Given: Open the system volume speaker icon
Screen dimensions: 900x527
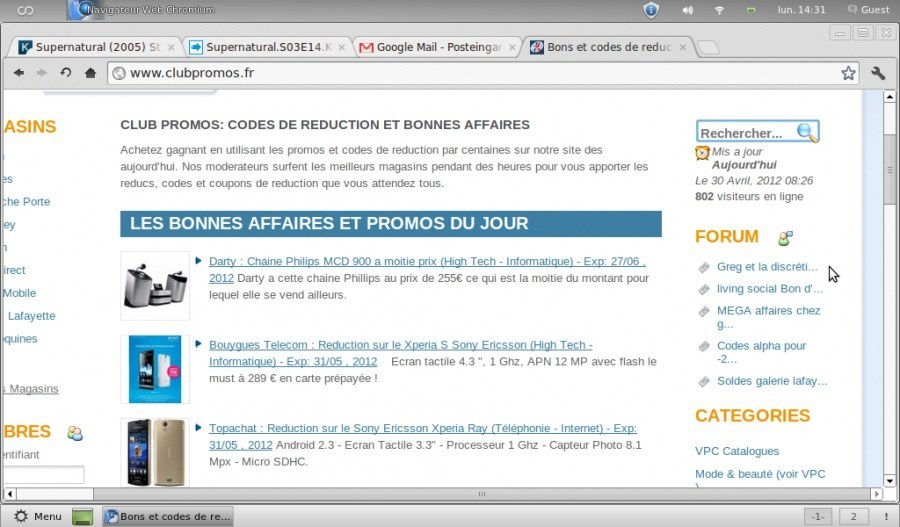Looking at the screenshot, I should (x=687, y=10).
